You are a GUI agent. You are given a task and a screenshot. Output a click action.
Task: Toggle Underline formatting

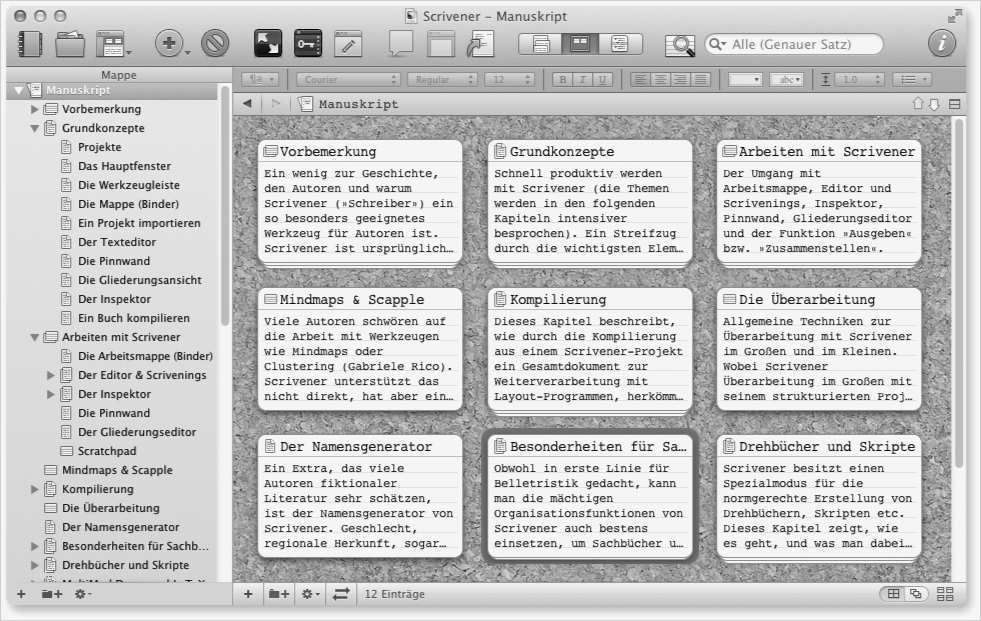pyautogui.click(x=602, y=80)
